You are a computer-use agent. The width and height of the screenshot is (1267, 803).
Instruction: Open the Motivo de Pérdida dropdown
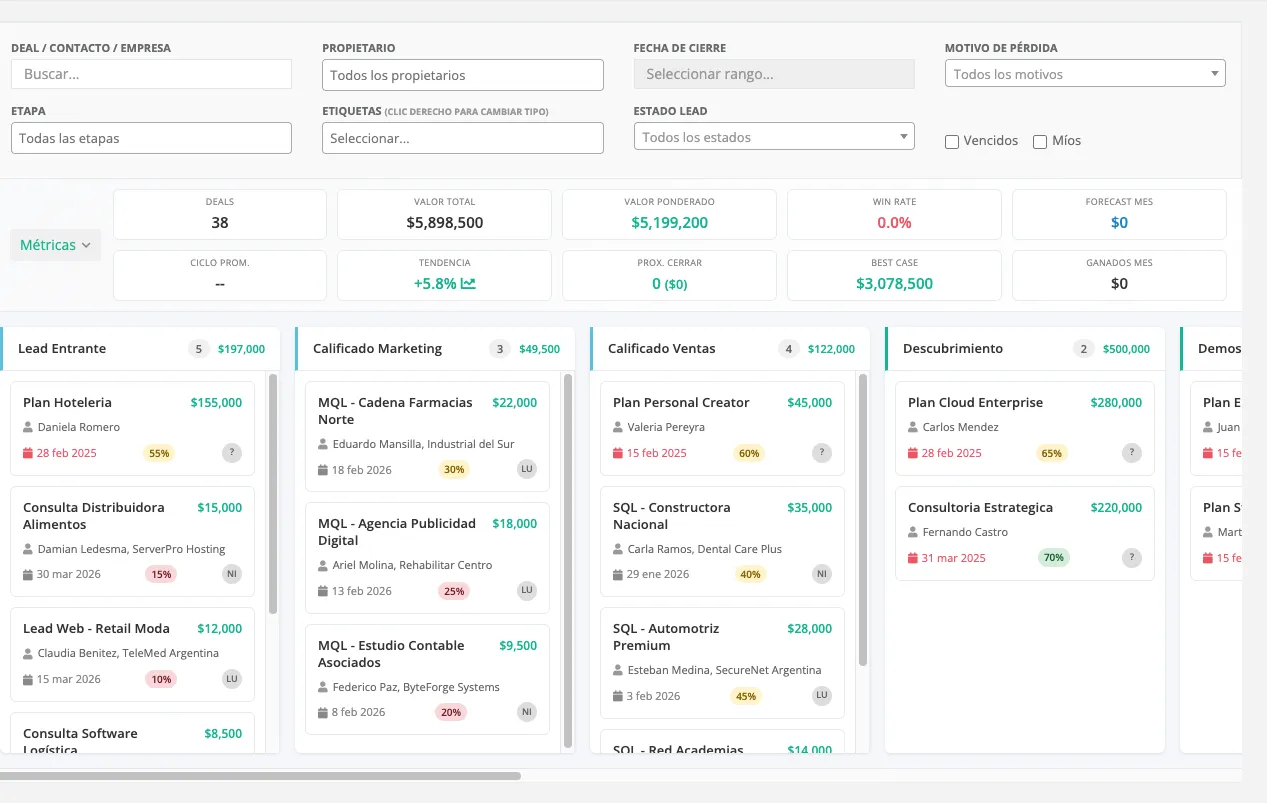[1085, 74]
